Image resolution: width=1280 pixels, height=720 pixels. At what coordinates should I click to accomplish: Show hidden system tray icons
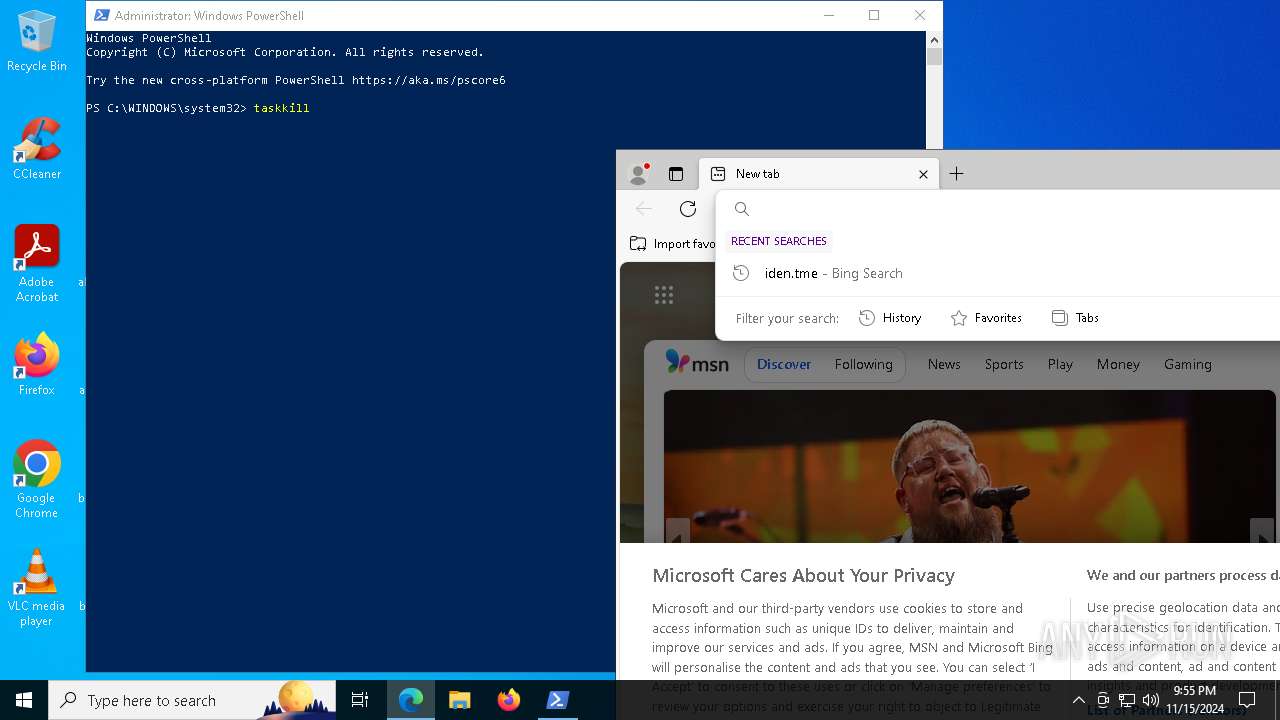pos(1078,700)
